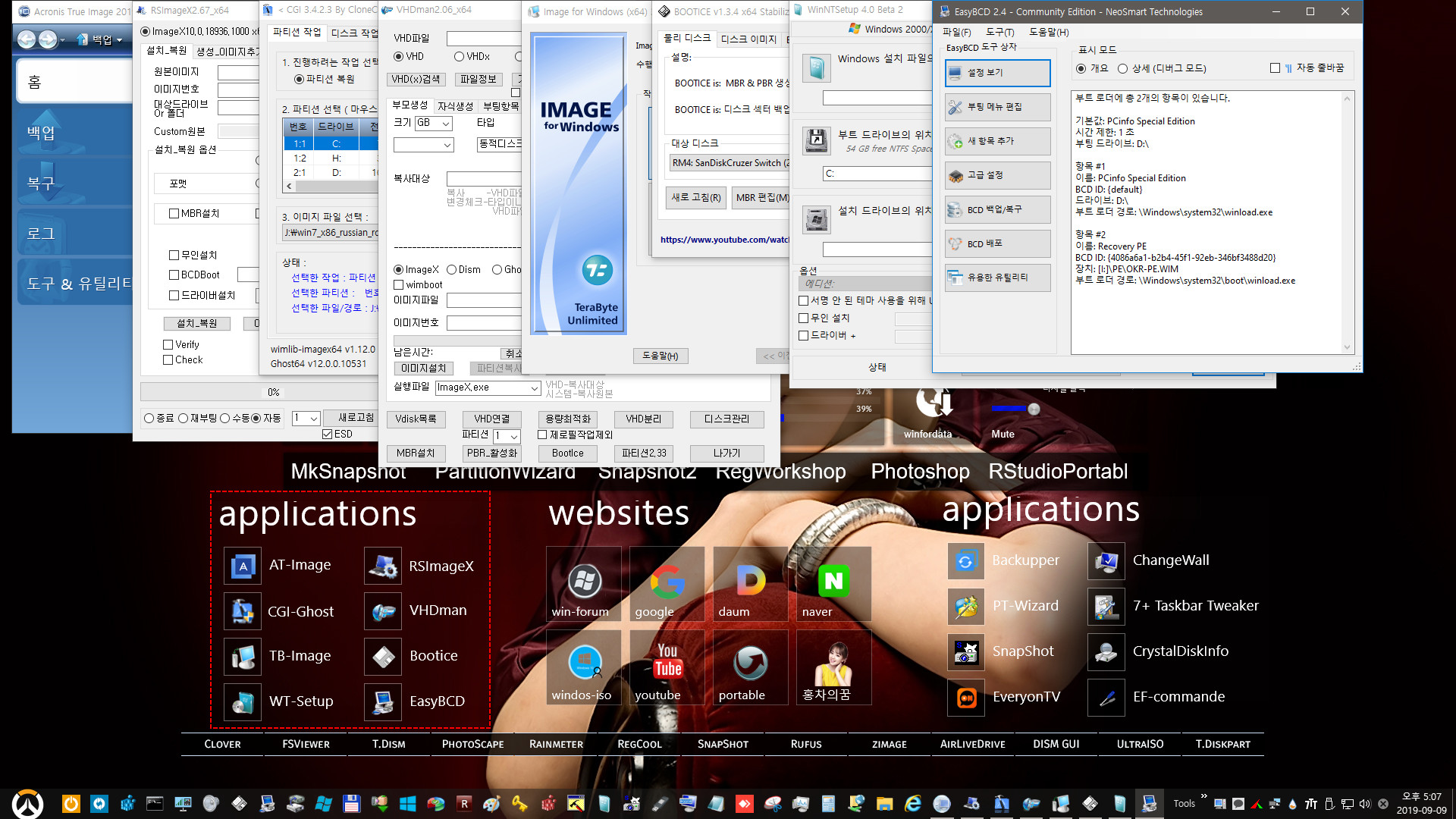
Task: Open WT-Setup launcher icon
Action: [x=243, y=702]
